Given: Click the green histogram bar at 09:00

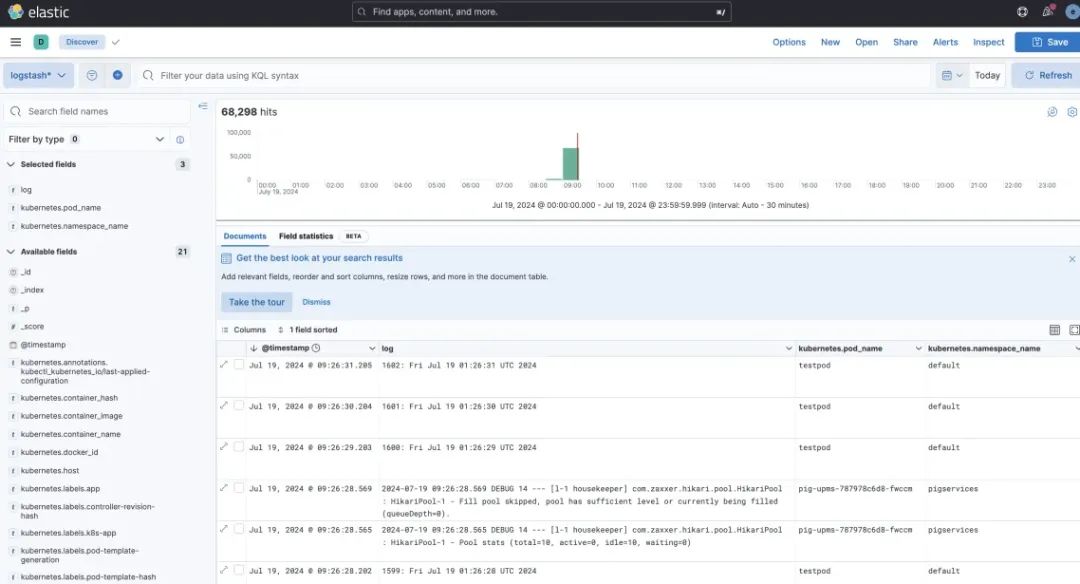Looking at the screenshot, I should pos(570,164).
